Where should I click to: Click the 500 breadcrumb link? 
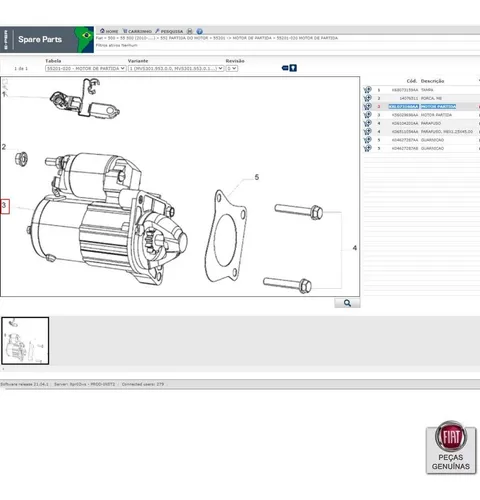tap(111, 38)
